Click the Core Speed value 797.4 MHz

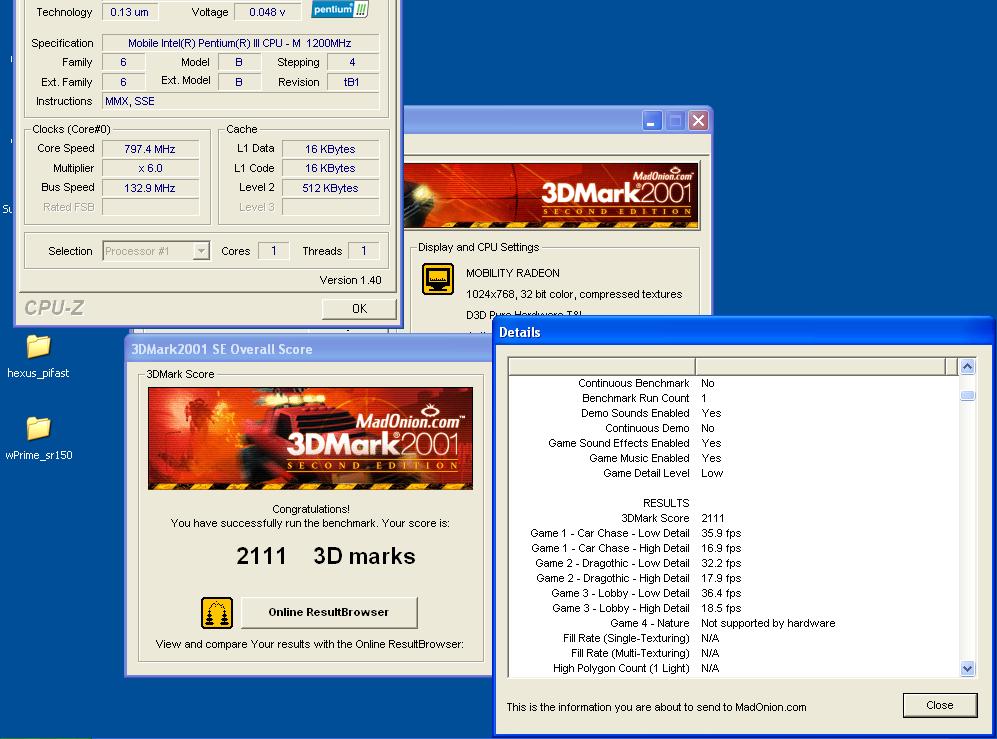150,149
